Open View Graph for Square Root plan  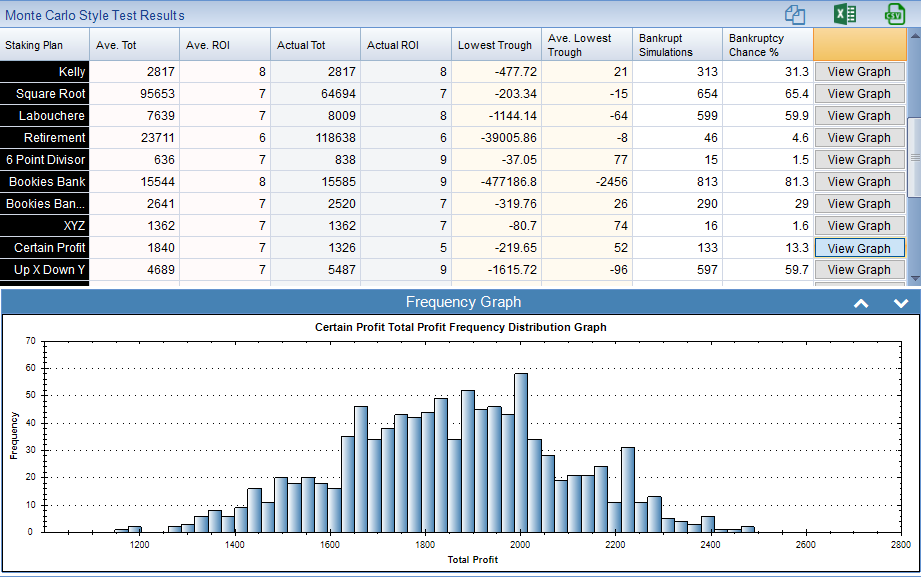(x=859, y=94)
